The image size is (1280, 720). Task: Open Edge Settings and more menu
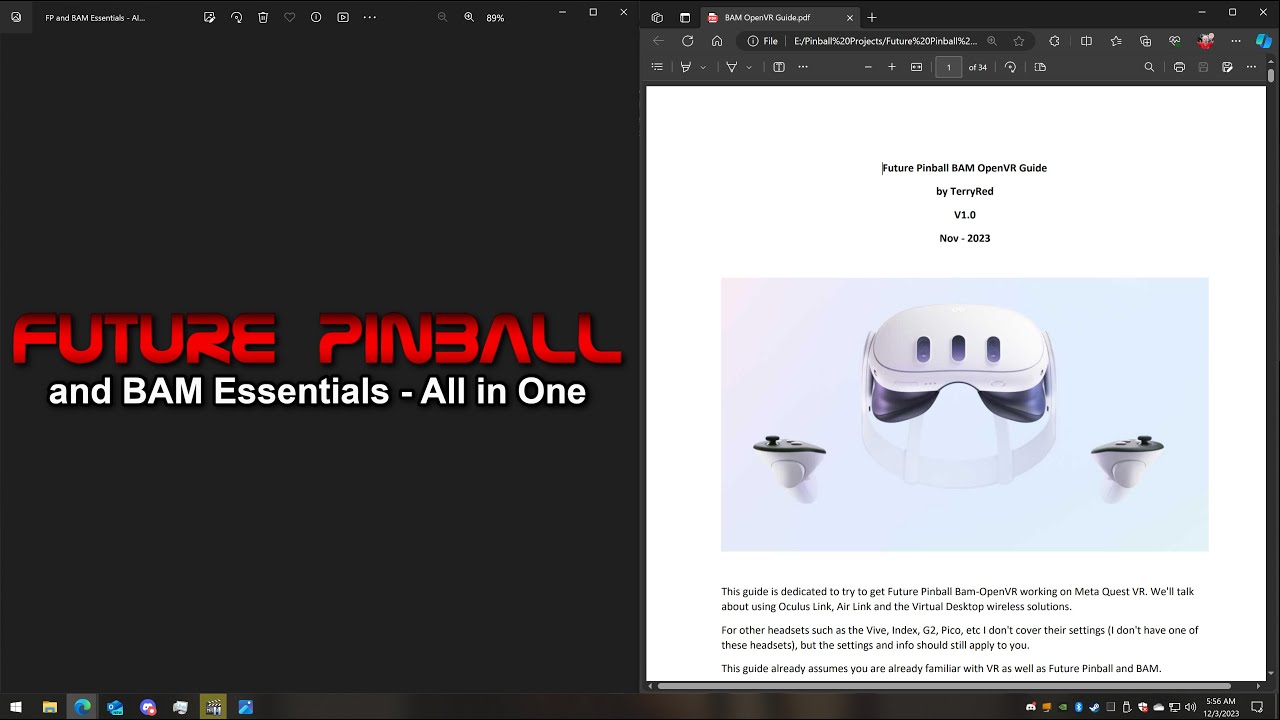(1236, 41)
